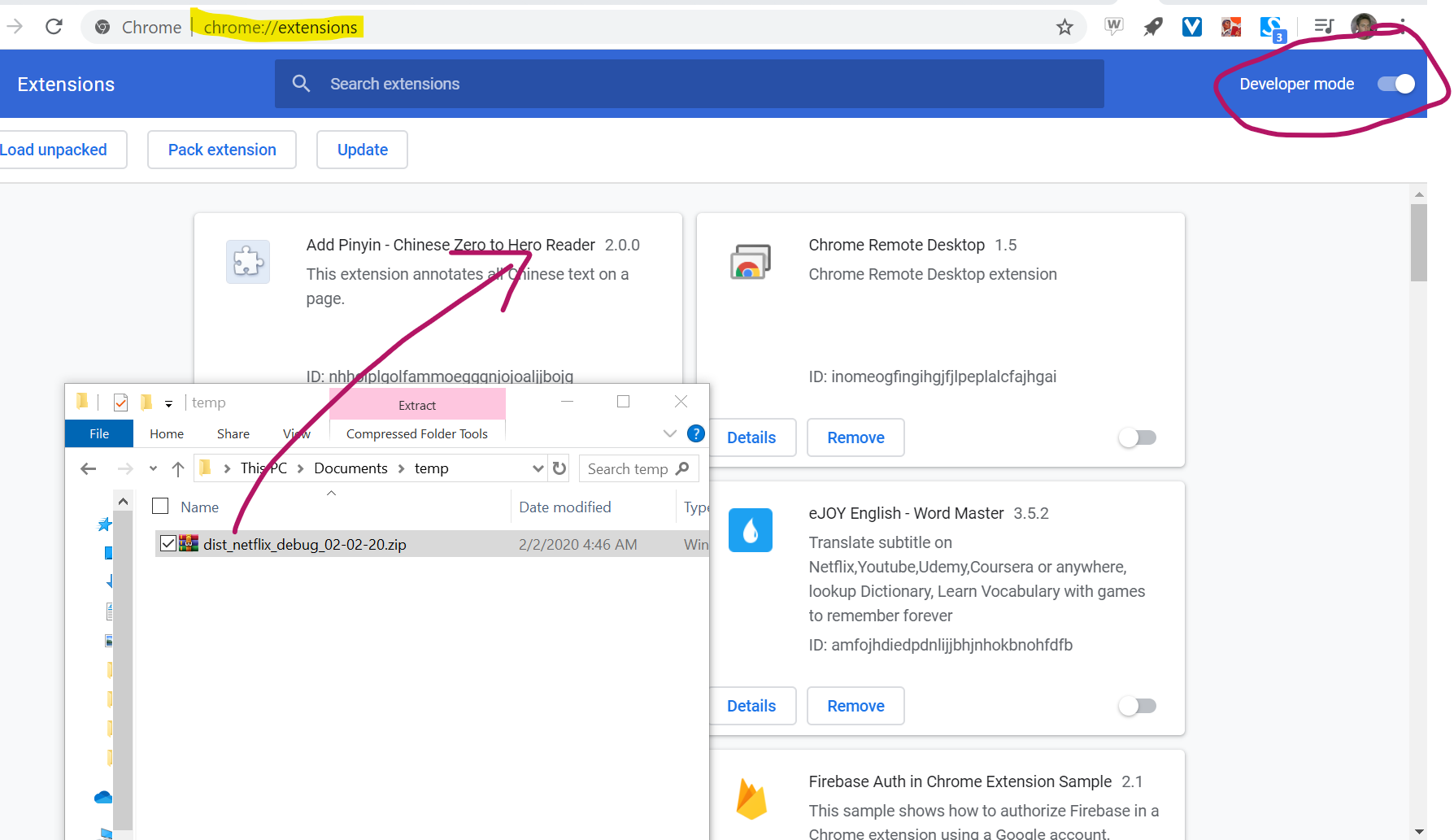
Task: Expand the File Explorer ribbon chevron
Action: (669, 433)
